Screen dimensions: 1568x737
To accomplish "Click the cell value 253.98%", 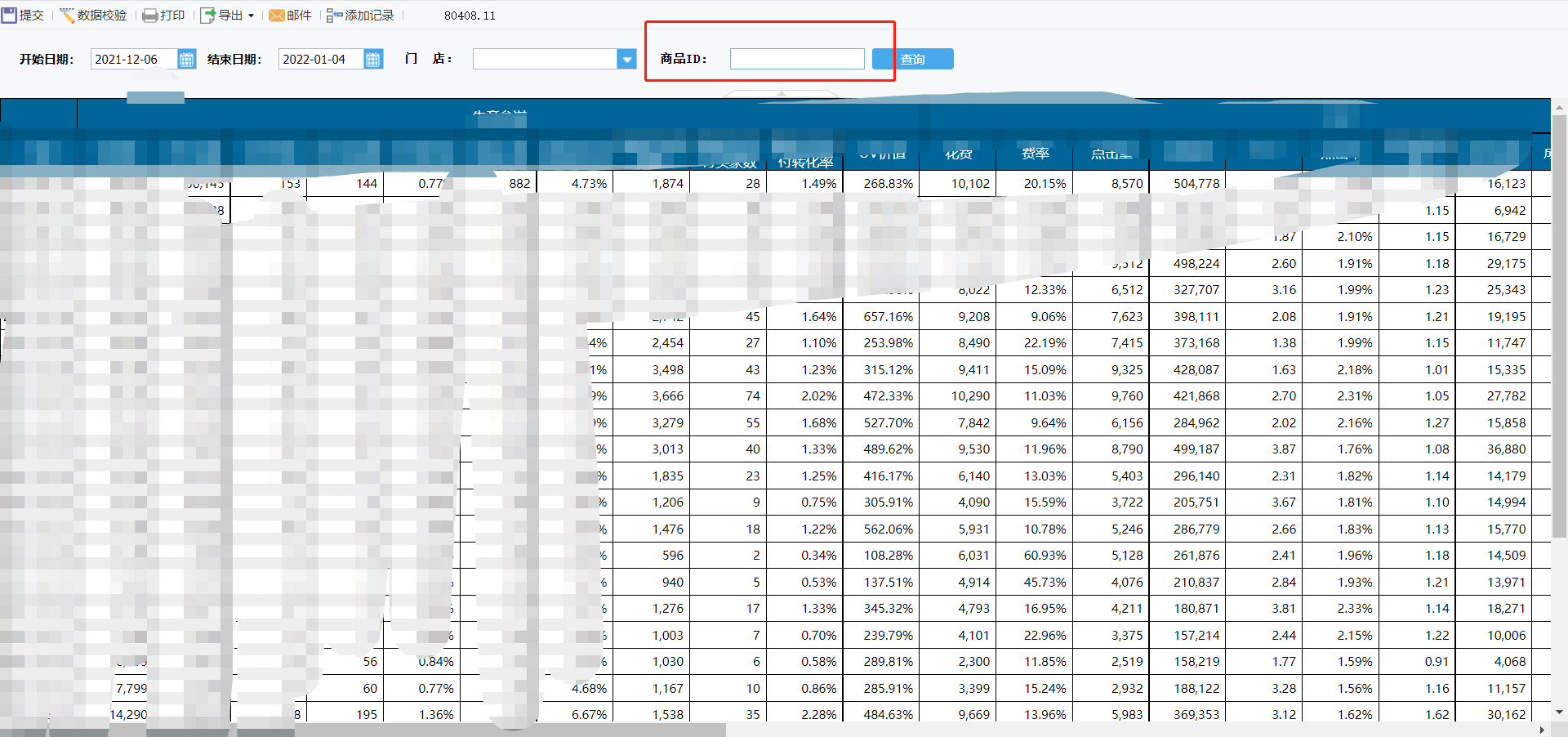I will 888,343.
